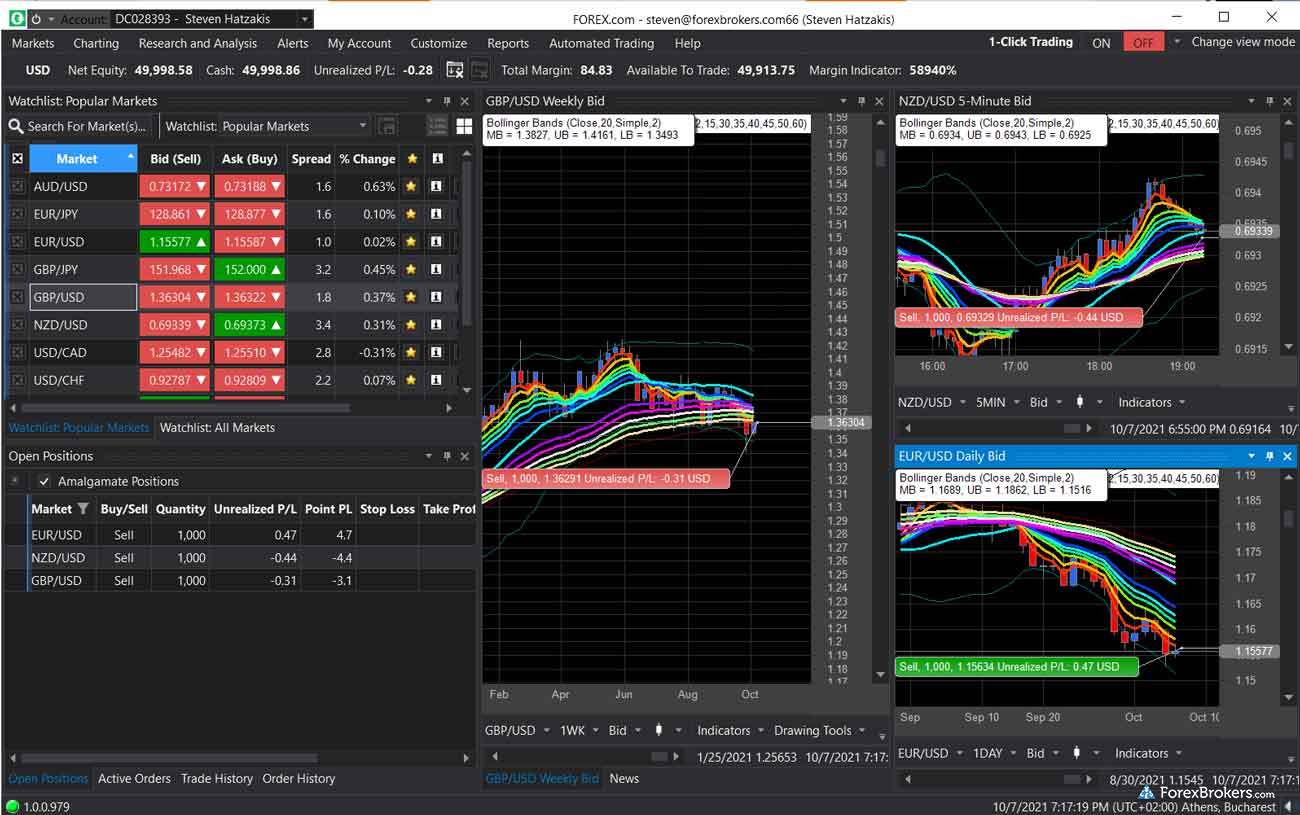Open the Automated Trading menu
The height and width of the screenshot is (815, 1300).
(601, 43)
